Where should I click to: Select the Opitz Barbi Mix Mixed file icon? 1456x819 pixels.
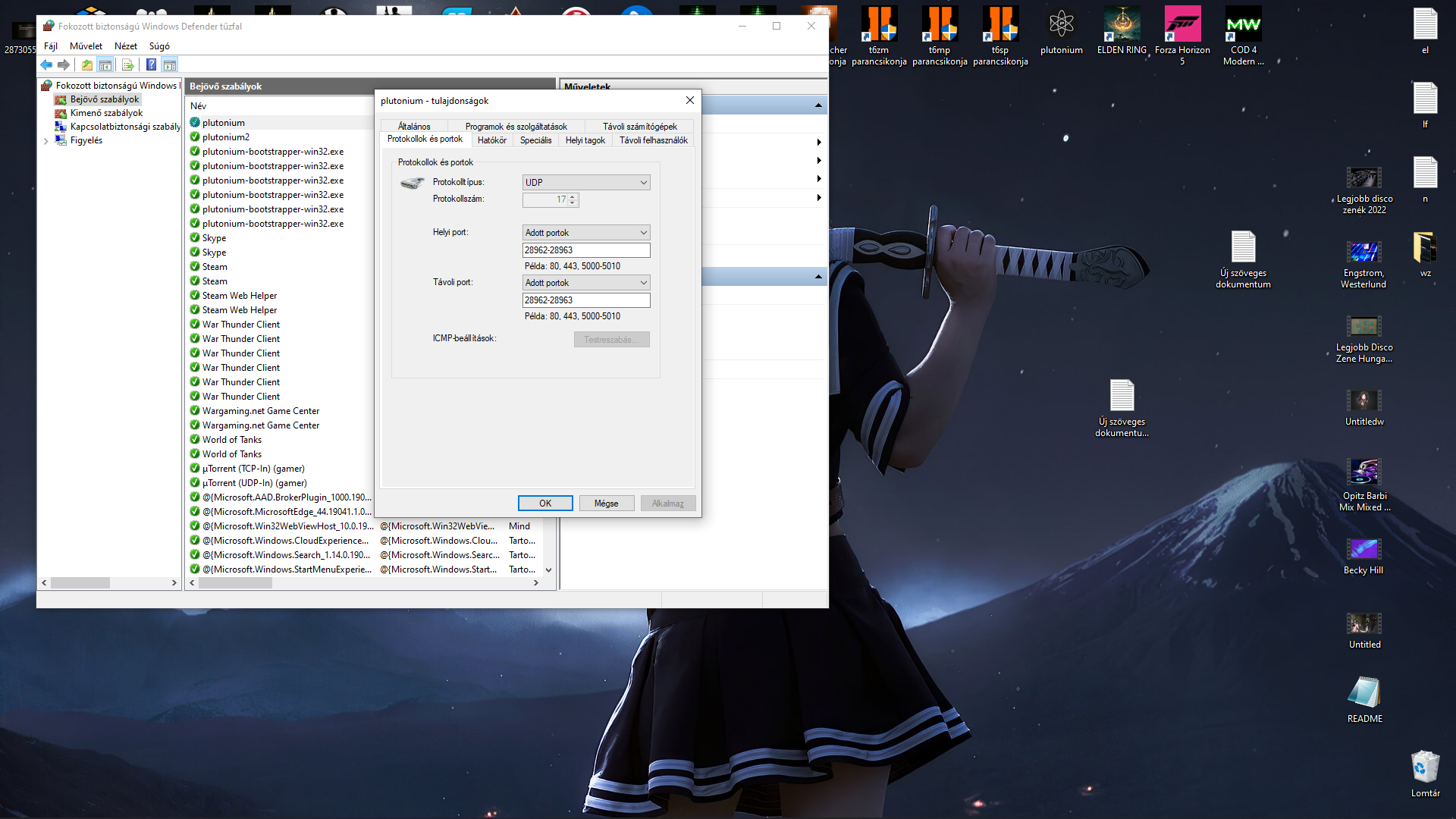point(1364,485)
